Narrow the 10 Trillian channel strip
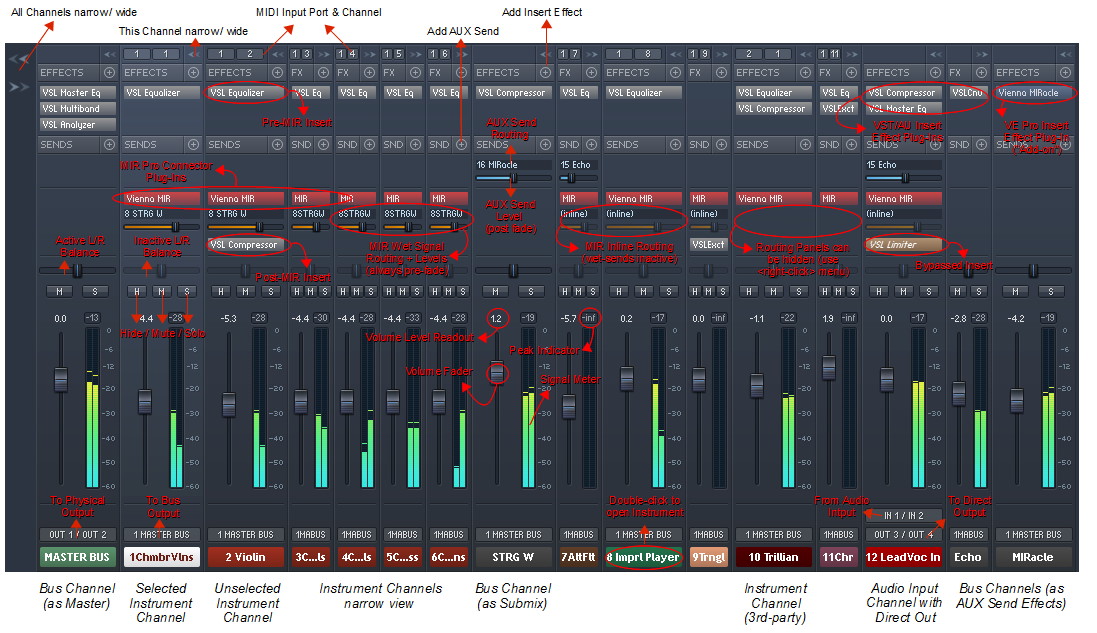Image resolution: width=1097 pixels, height=633 pixels. (x=806, y=54)
